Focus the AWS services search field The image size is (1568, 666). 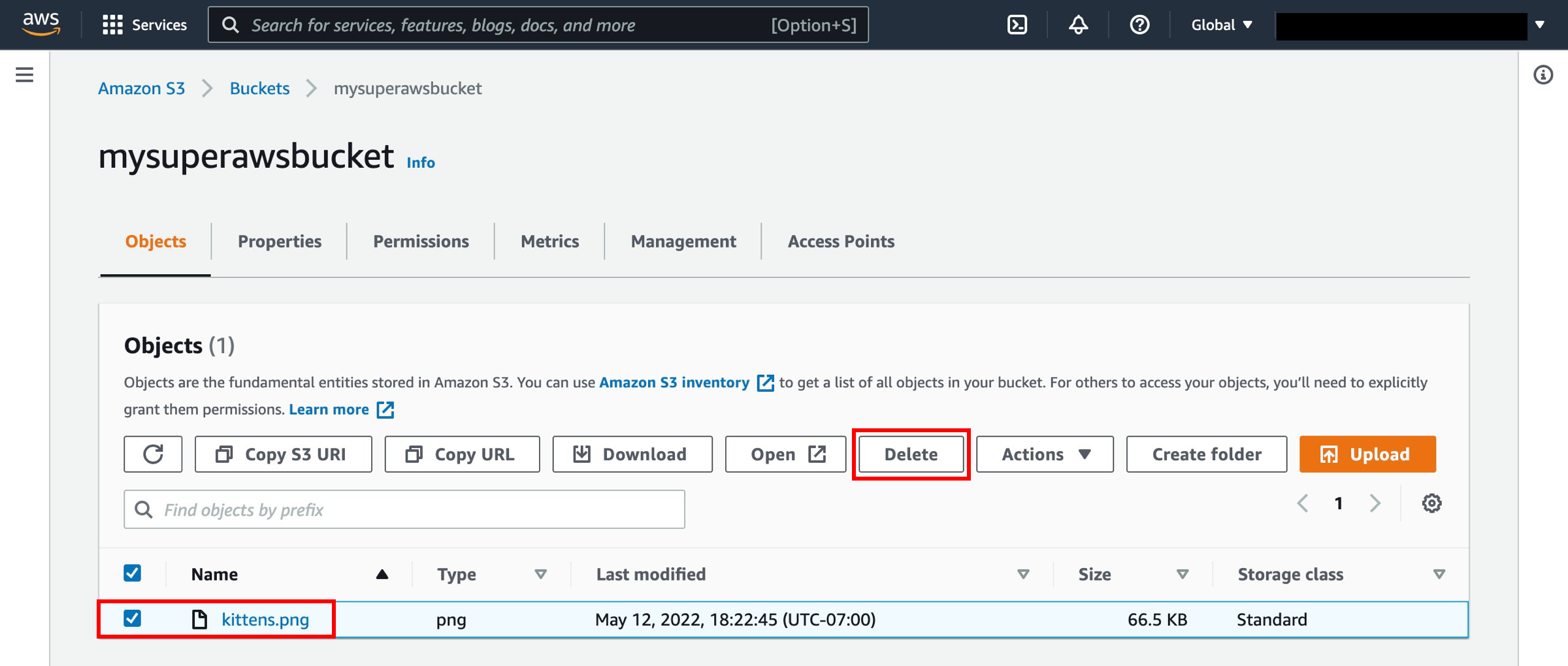click(x=538, y=25)
